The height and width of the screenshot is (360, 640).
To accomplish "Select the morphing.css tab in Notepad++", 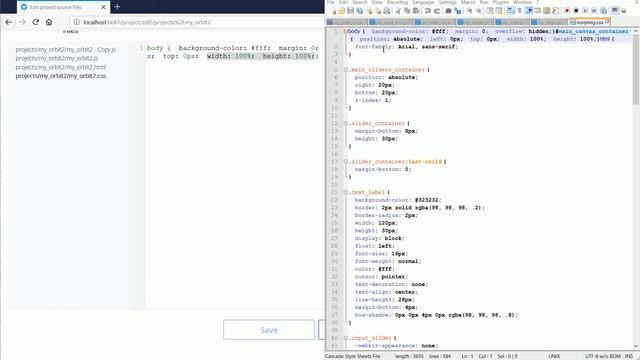I will [x=590, y=22].
